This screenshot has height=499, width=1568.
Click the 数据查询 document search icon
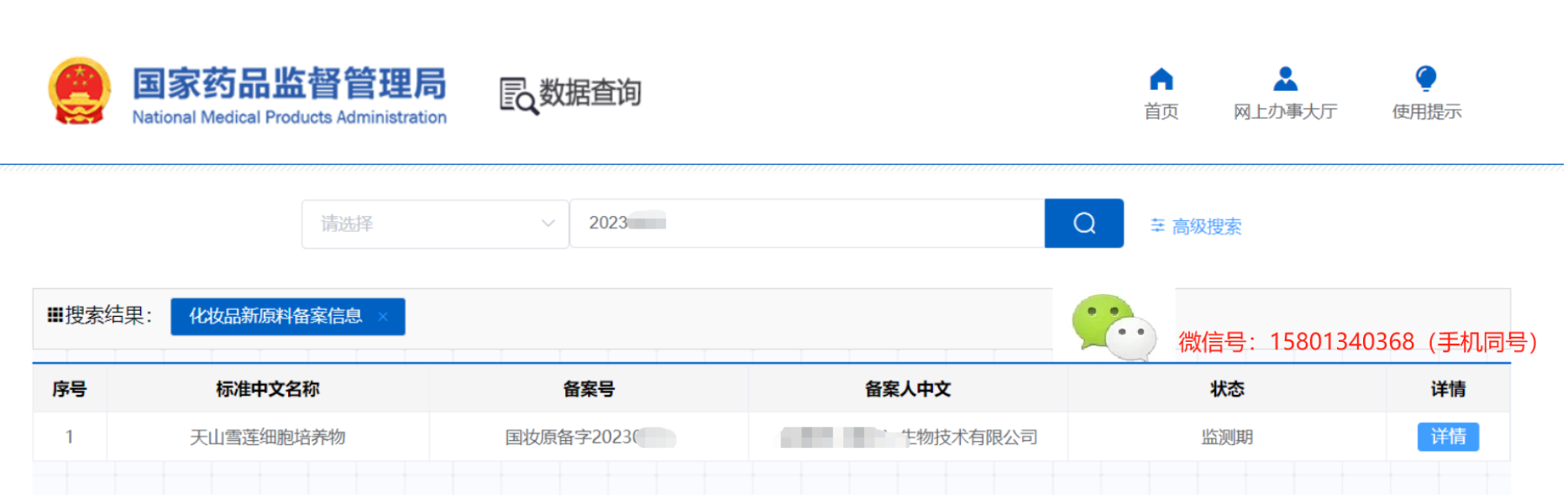(517, 95)
